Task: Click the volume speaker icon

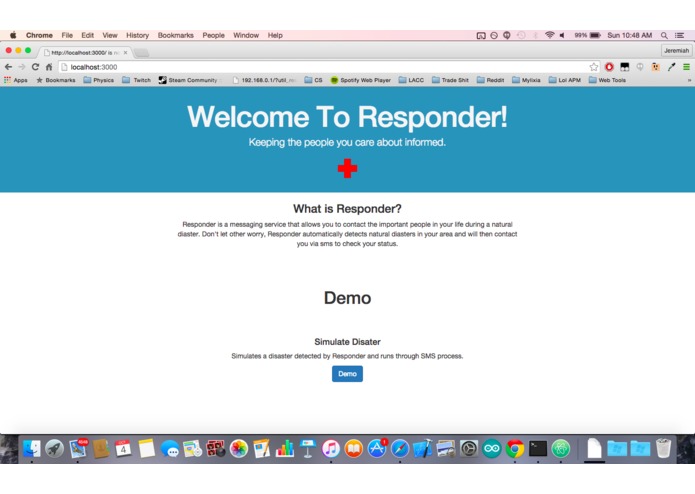Action: pos(562,35)
